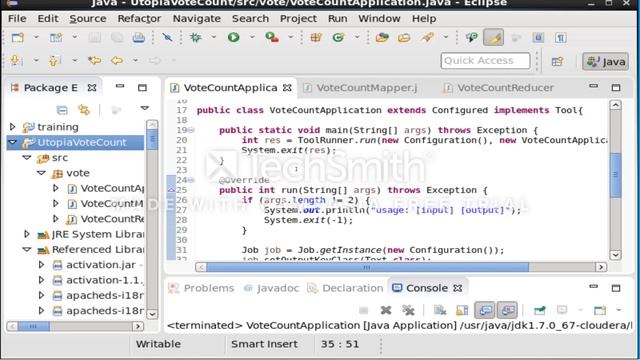This screenshot has width=640, height=360.
Task: Click the Last Edit Location icon
Action: click(95, 61)
